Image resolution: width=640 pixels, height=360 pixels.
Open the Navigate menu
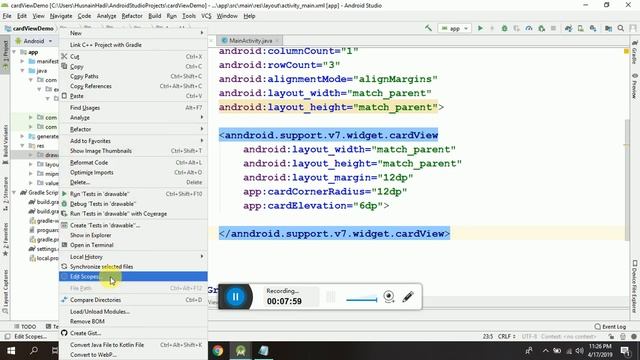click(x=61, y=16)
